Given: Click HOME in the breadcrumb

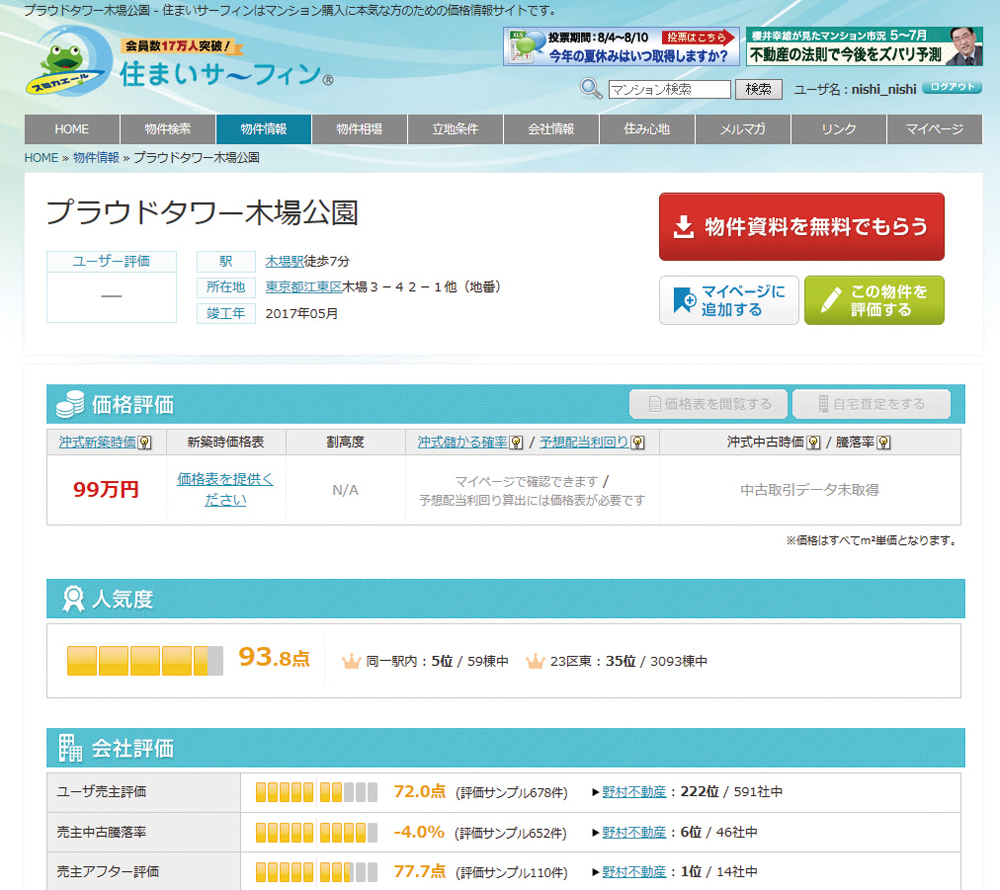Looking at the screenshot, I should [x=41, y=157].
